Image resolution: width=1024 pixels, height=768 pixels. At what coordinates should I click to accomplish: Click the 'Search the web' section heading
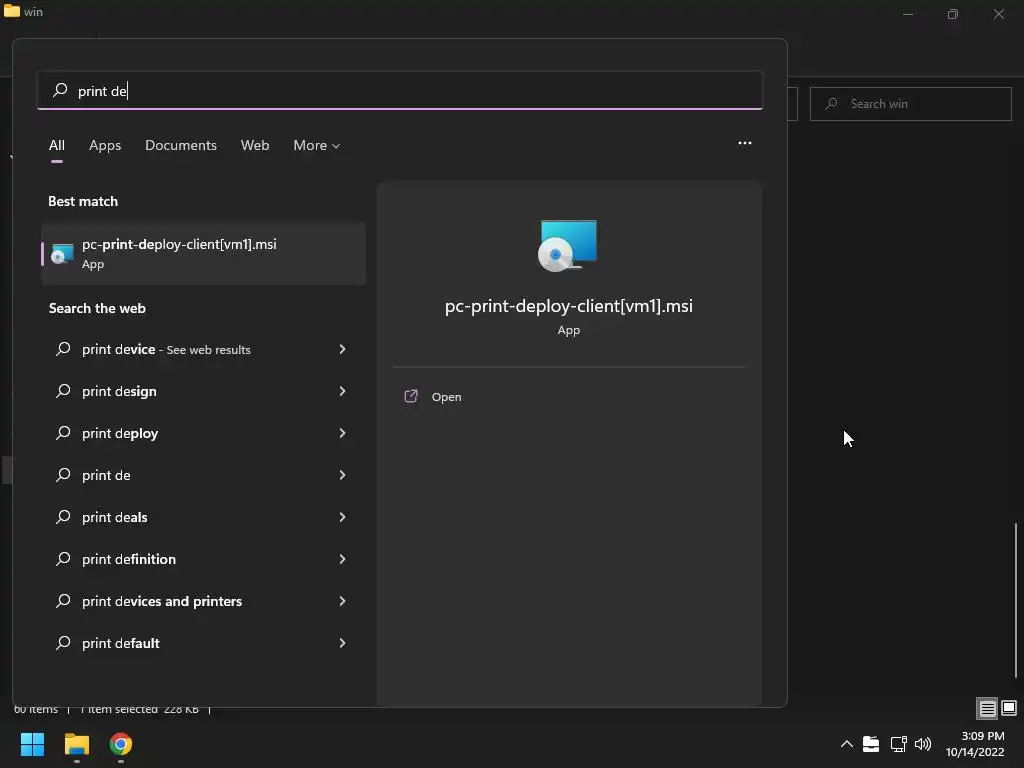click(x=97, y=308)
